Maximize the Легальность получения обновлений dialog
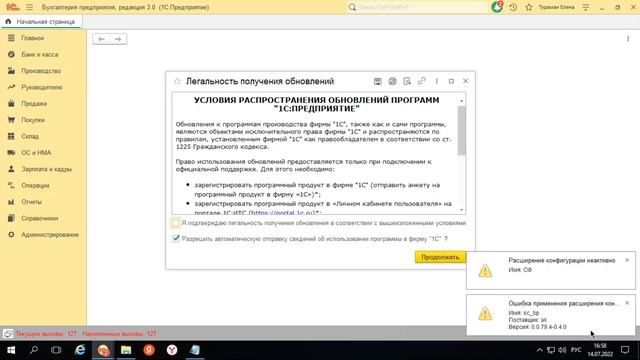The image size is (640, 360). click(x=451, y=81)
